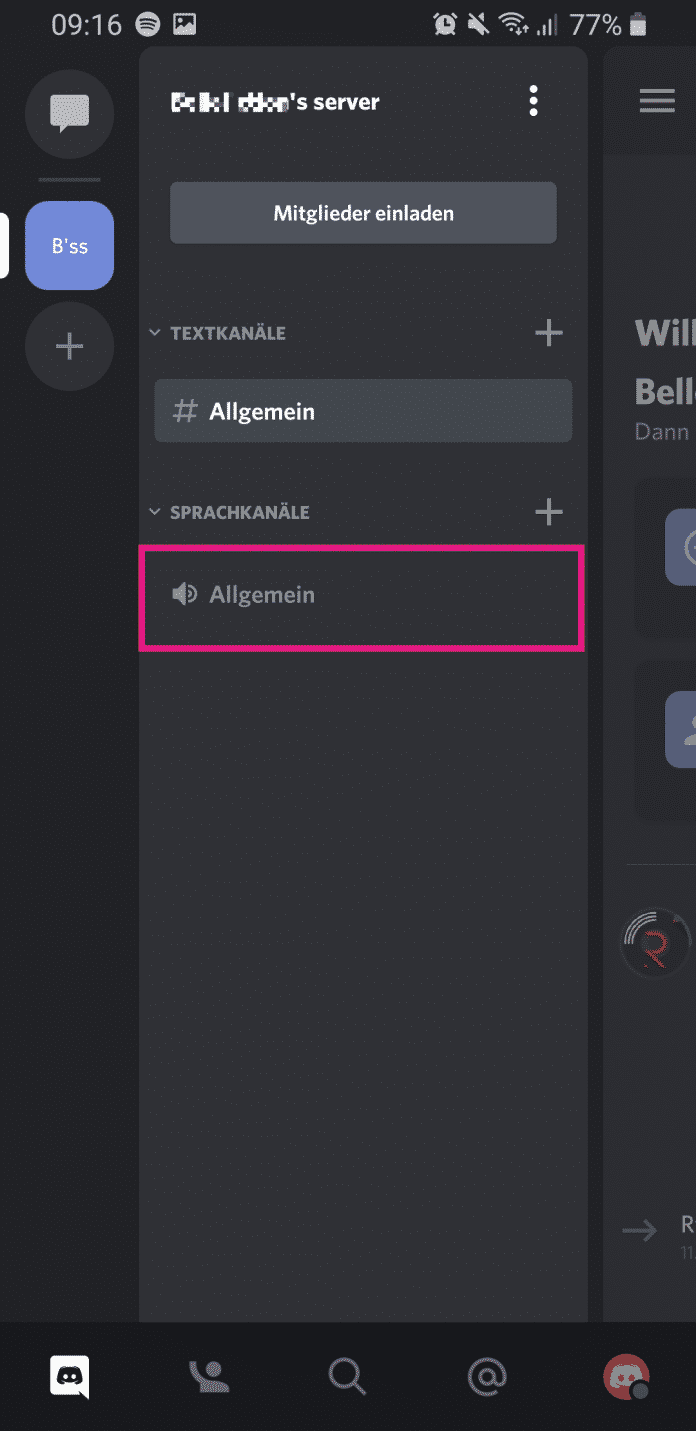Collapse the TEXTKANÄLE category
The height and width of the screenshot is (1431, 696).
click(x=228, y=333)
